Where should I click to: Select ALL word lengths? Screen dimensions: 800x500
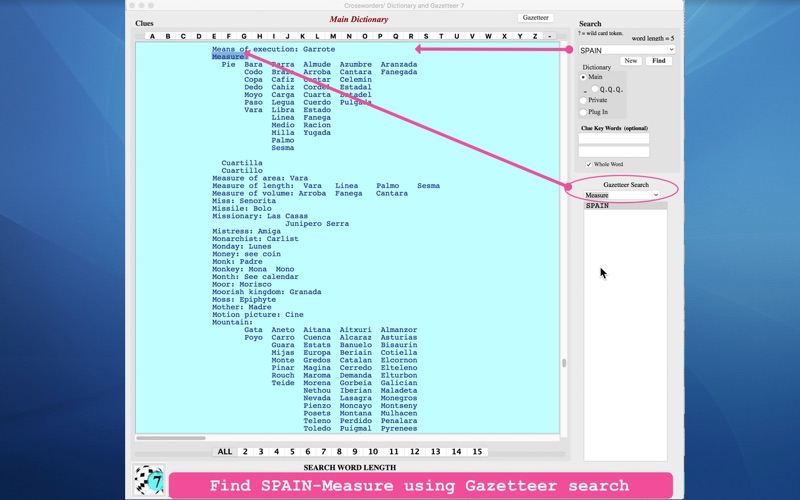point(224,452)
